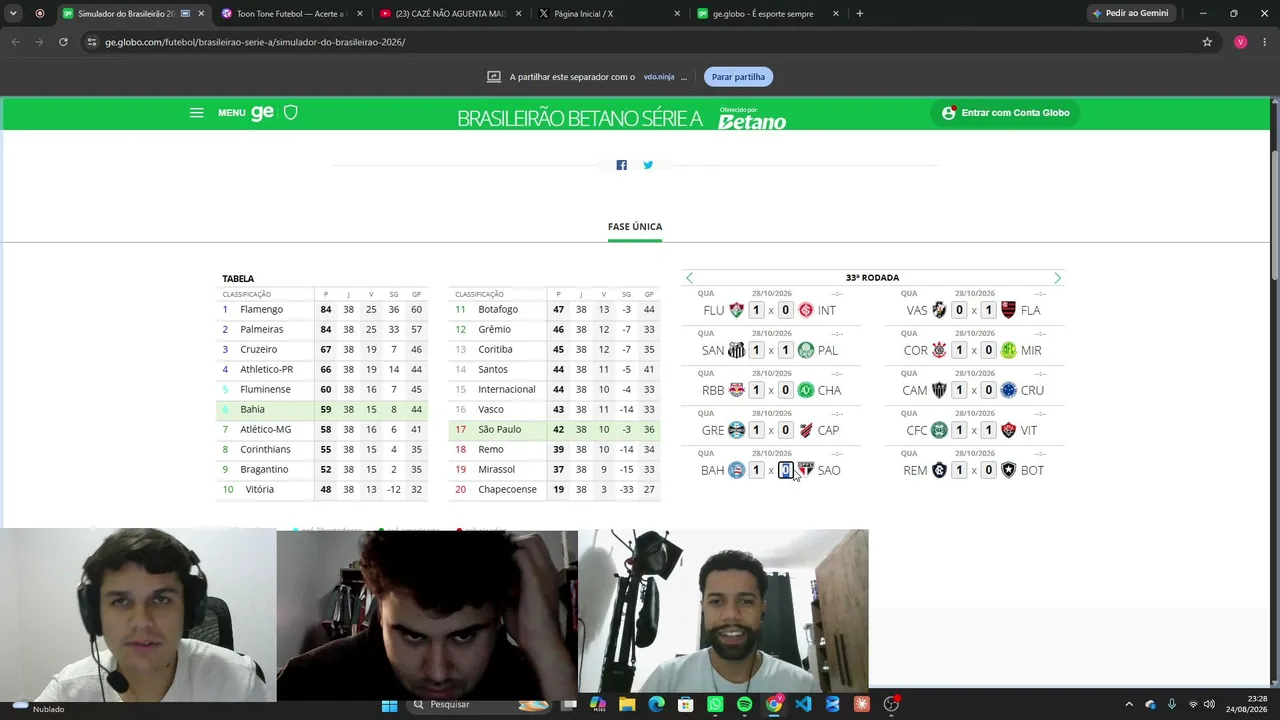Advance to next round with right arrow
This screenshot has width=1280, height=720.
click(x=1057, y=278)
